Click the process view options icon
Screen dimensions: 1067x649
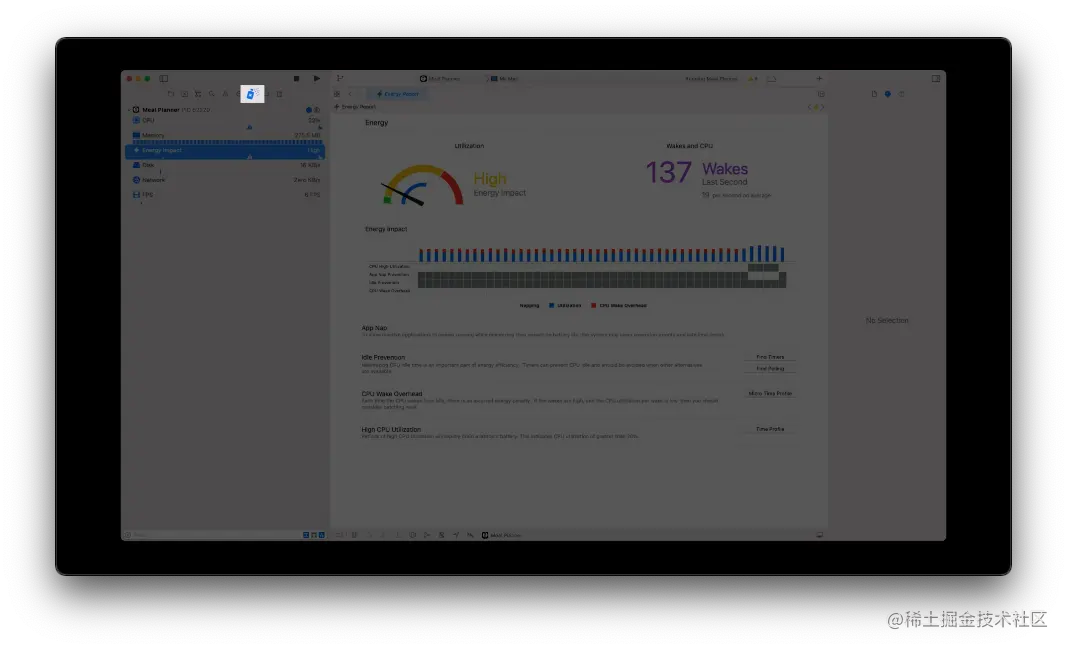pos(316,110)
